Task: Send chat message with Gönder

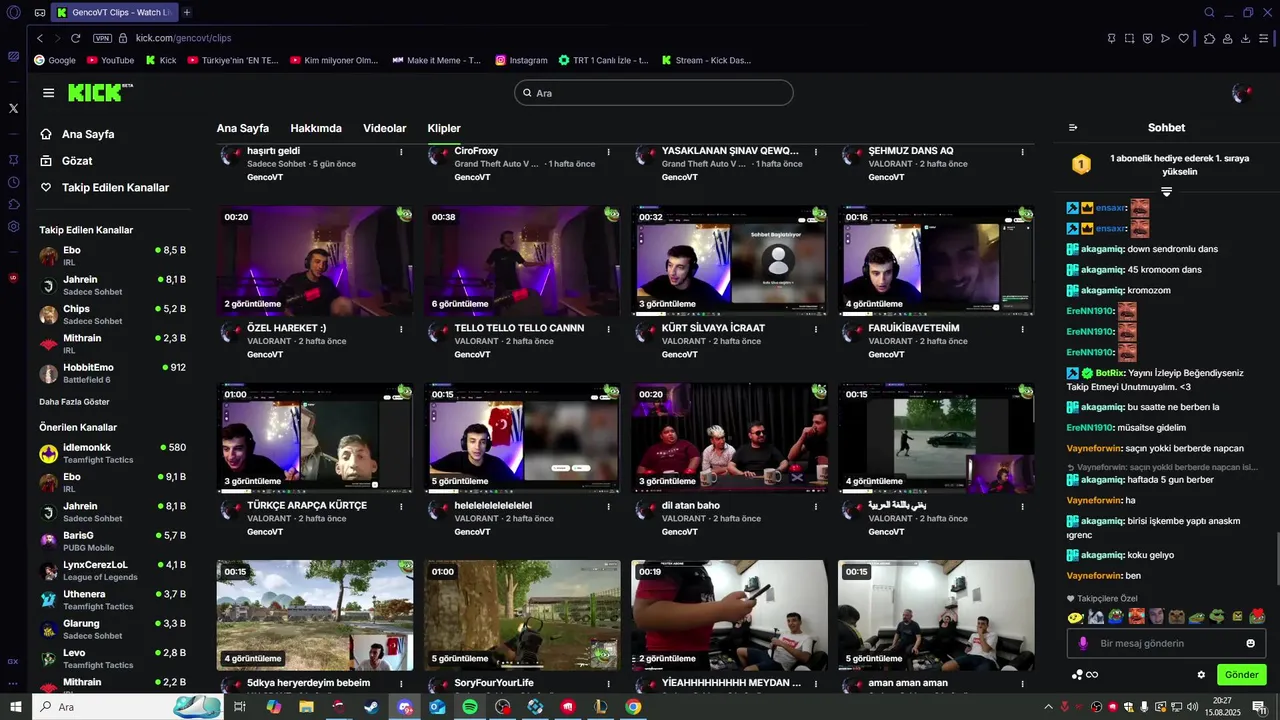Action: (x=1242, y=674)
